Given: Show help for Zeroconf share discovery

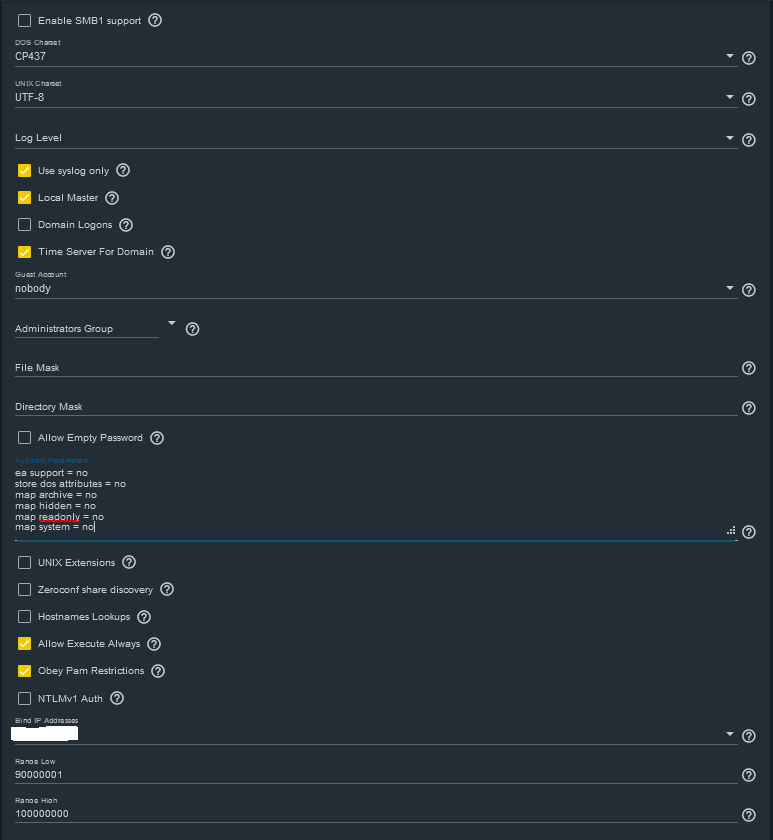Looking at the screenshot, I should [x=167, y=589].
